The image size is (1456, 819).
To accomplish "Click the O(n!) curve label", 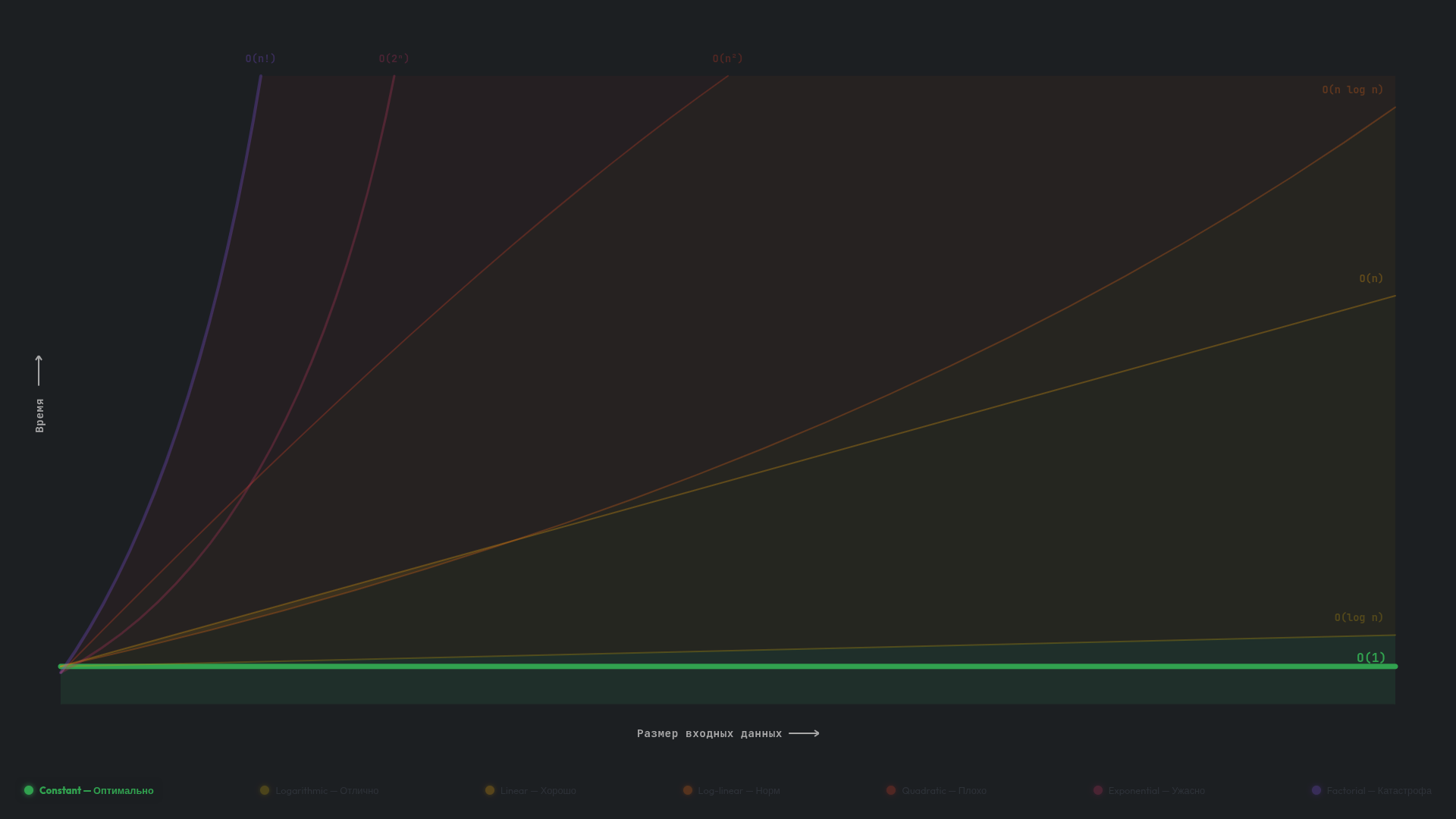I will click(260, 58).
